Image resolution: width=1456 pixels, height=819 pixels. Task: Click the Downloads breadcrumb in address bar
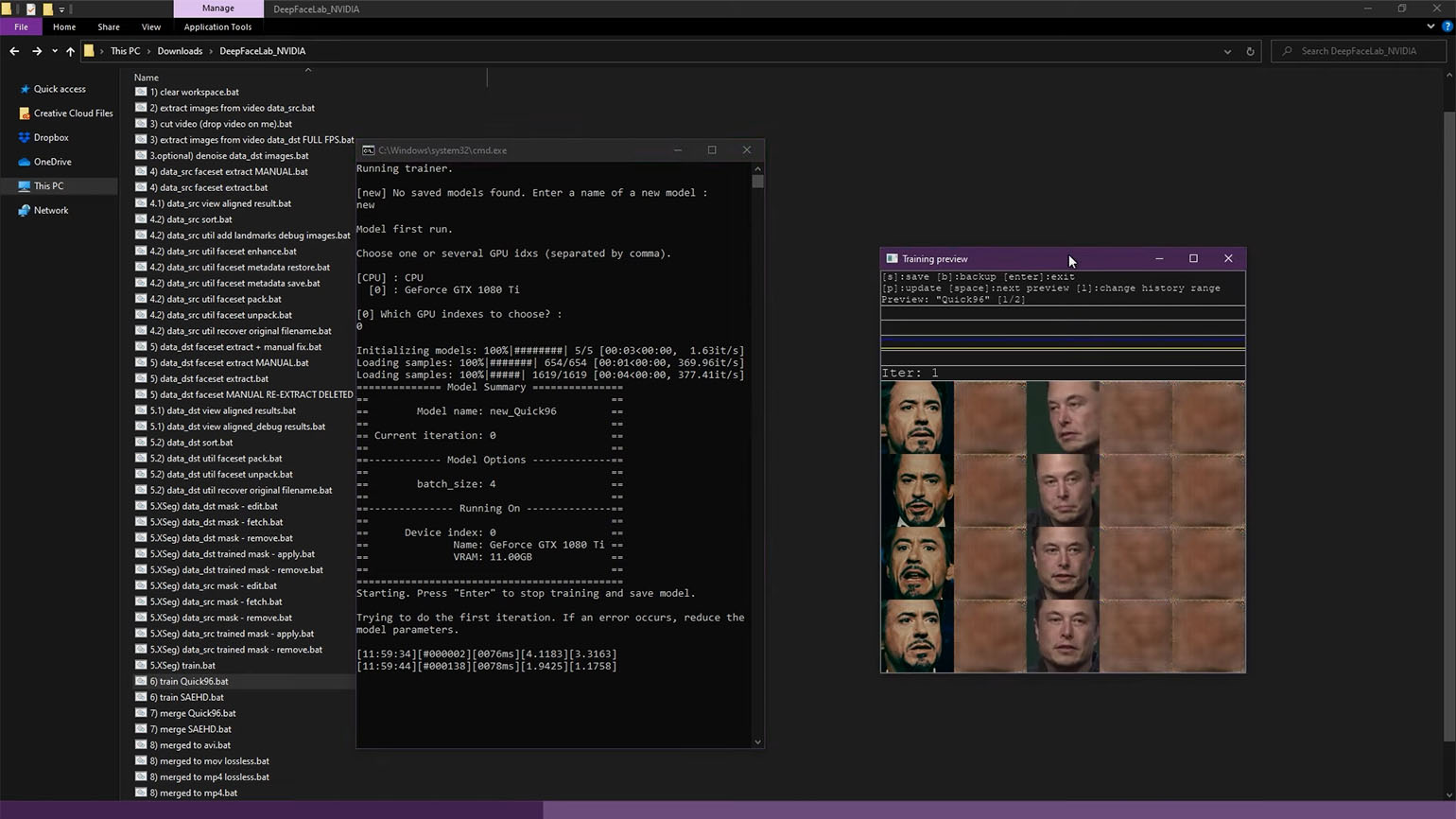[180, 51]
